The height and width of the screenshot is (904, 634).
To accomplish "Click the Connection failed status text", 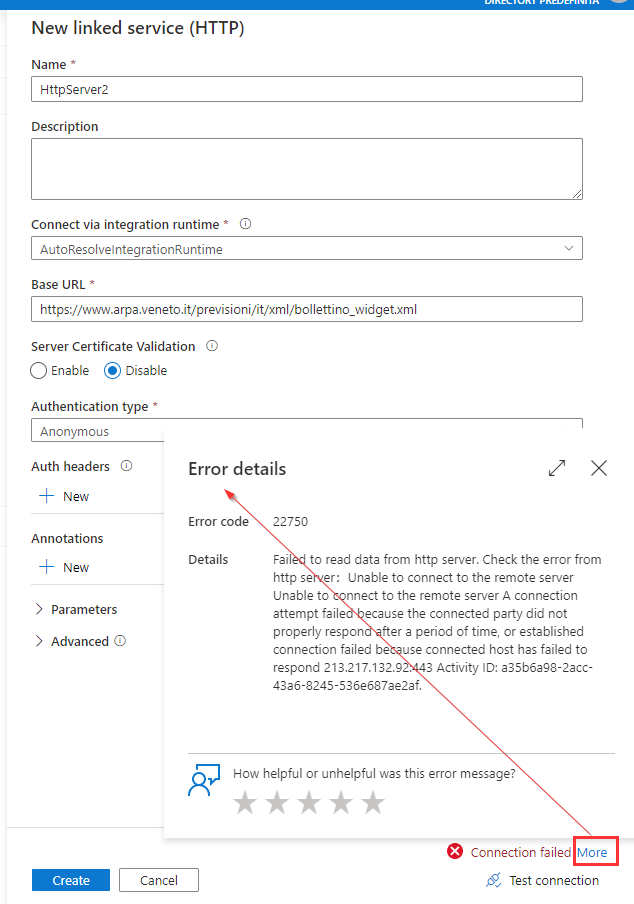I will click(520, 852).
